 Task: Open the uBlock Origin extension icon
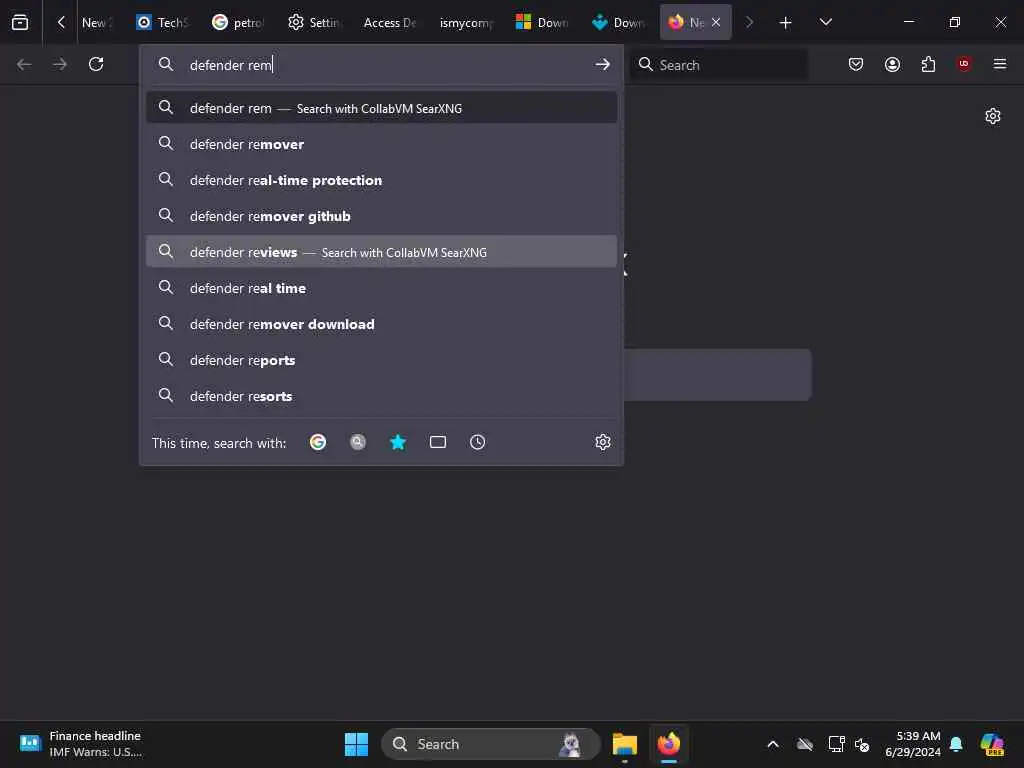click(x=964, y=64)
